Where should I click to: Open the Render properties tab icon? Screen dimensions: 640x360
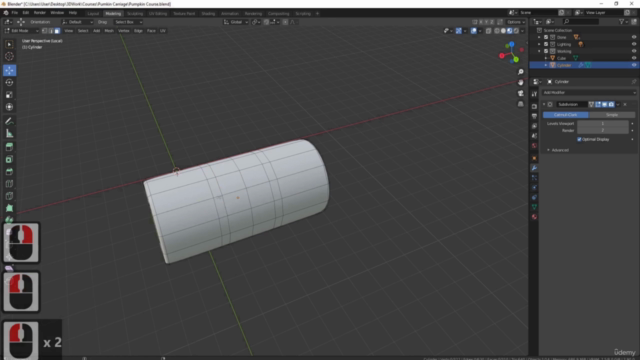click(x=534, y=106)
